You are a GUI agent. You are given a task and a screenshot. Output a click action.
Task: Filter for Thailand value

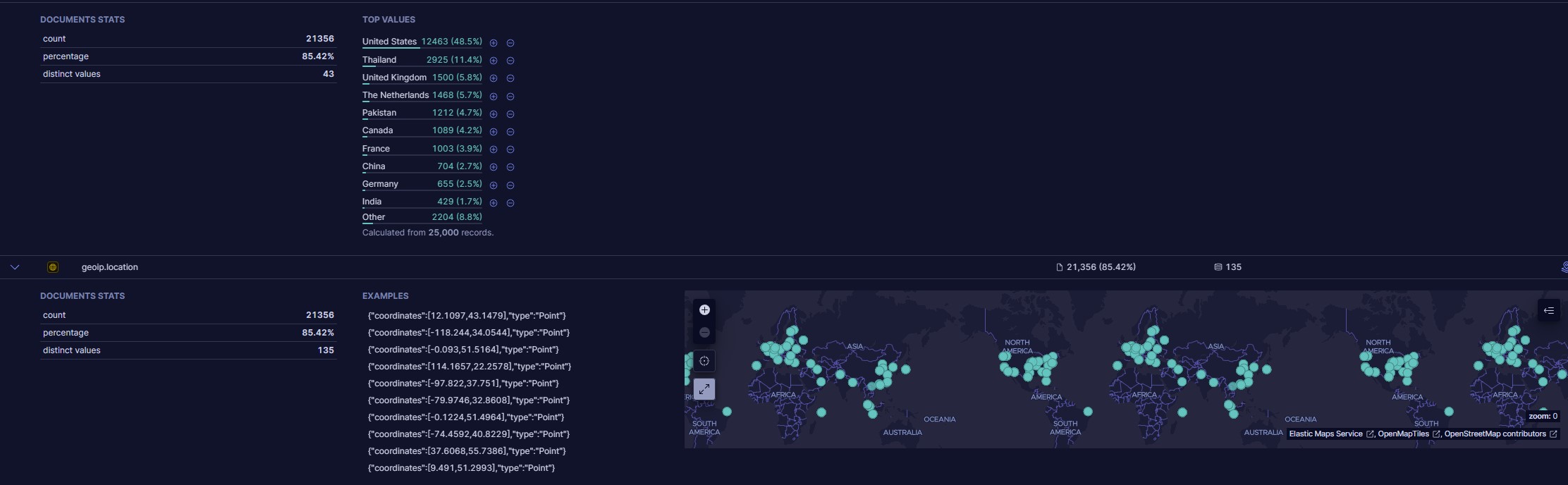click(494, 61)
